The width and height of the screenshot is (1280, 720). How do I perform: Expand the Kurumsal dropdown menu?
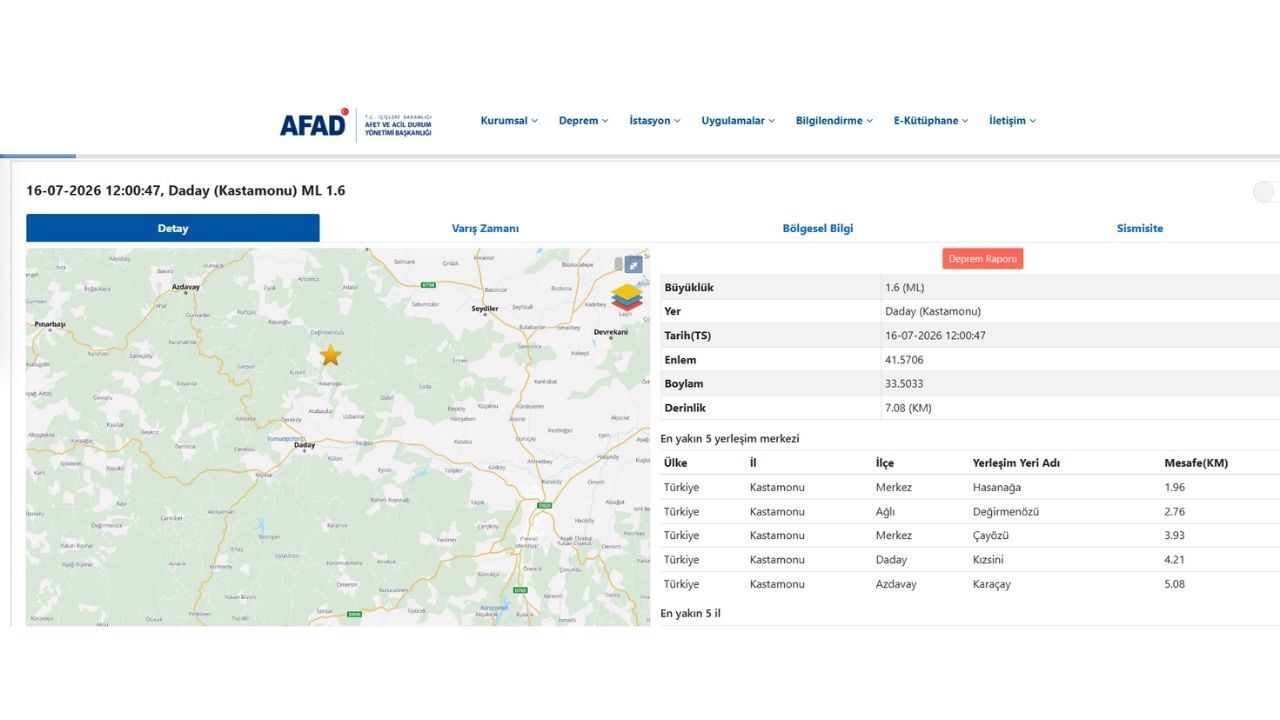(509, 121)
